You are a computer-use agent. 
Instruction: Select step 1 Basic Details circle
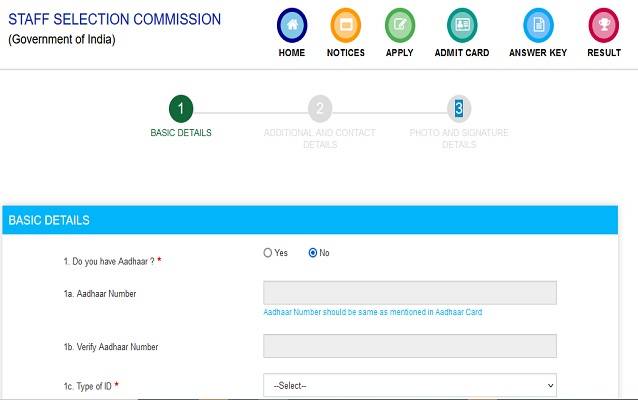click(181, 109)
